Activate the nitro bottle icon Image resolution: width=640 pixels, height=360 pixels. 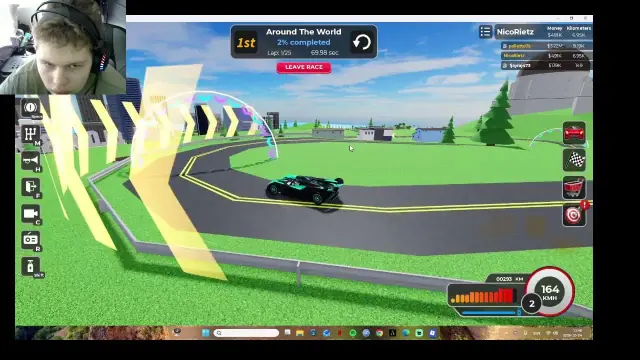(x=30, y=267)
